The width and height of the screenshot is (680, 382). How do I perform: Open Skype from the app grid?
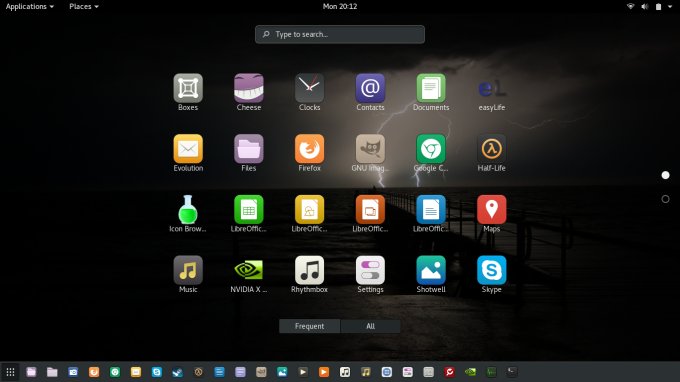click(491, 271)
